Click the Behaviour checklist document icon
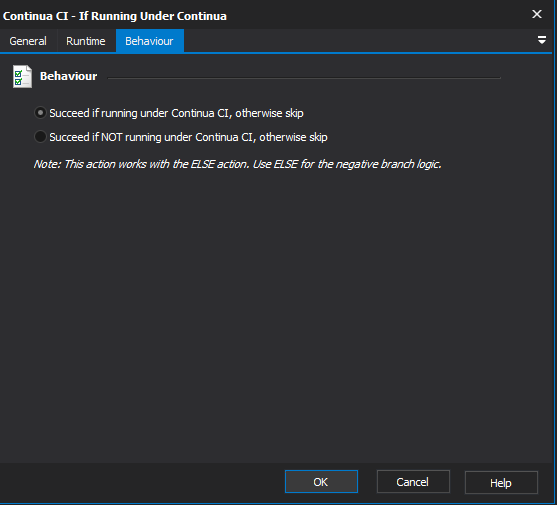 coord(22,76)
